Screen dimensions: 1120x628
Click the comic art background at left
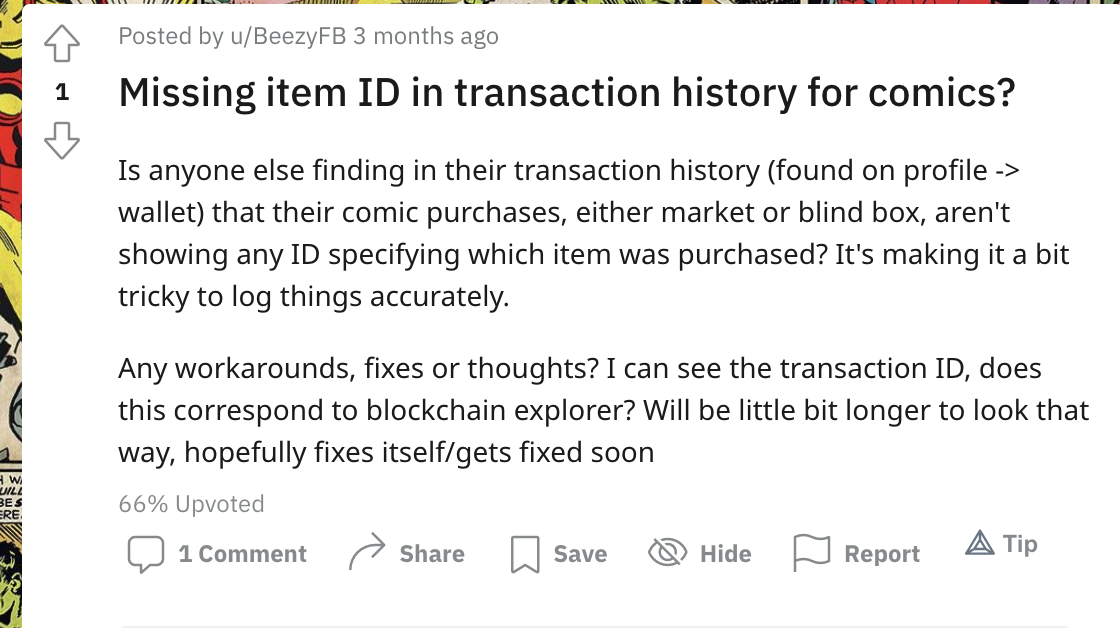coord(11,314)
